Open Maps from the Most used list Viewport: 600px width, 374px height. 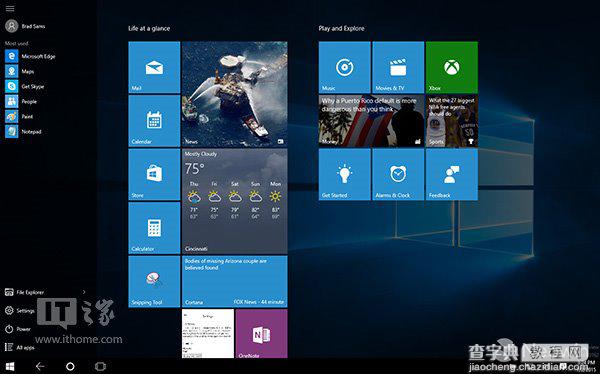pyautogui.click(x=20, y=71)
